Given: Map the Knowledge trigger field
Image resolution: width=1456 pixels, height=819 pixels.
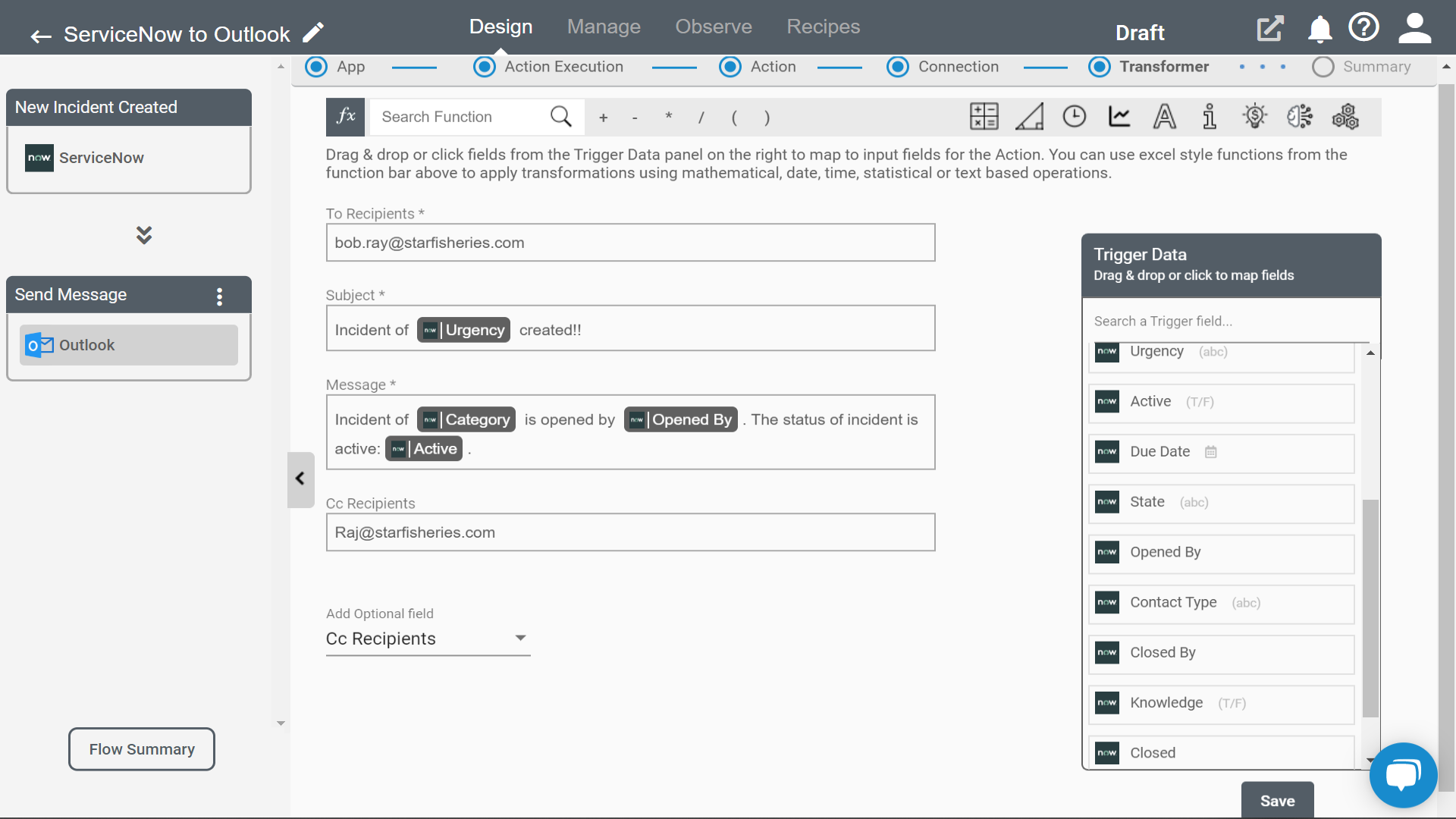Looking at the screenshot, I should click(1221, 704).
